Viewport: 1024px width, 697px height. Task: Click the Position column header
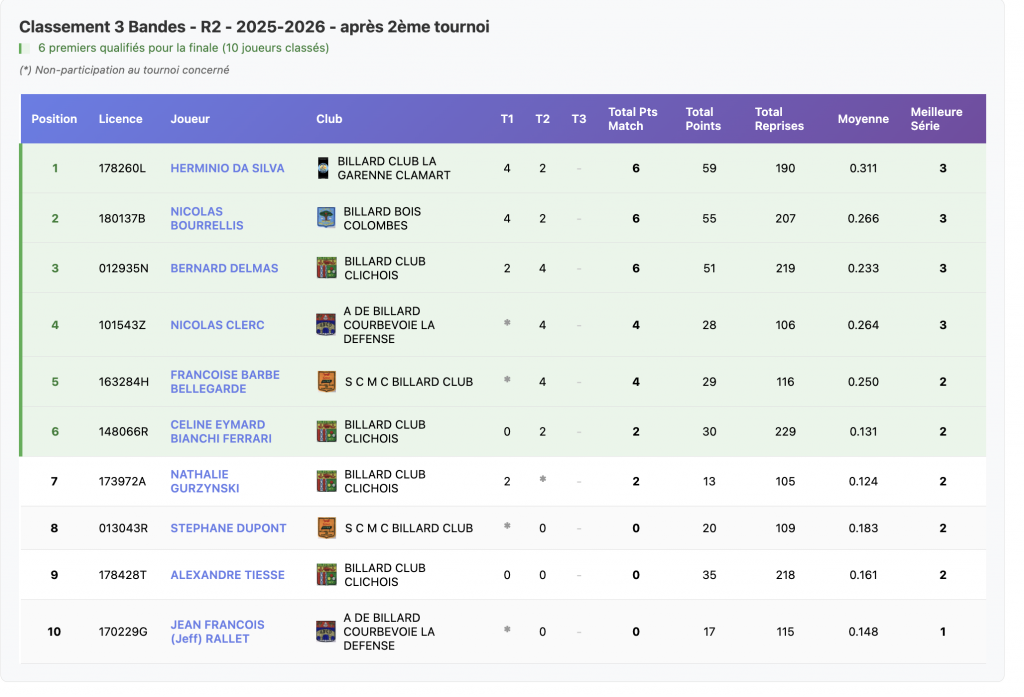click(54, 119)
